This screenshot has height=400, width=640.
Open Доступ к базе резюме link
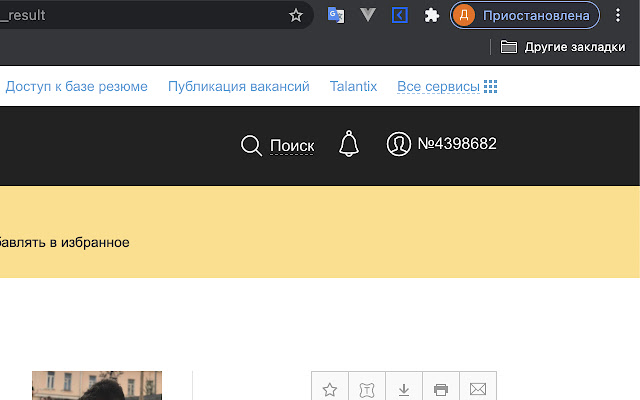coord(76,87)
